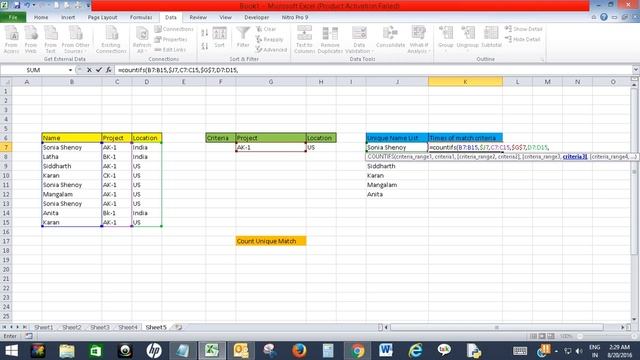Open Data Validation dropdown
Image resolution: width=640 pixels, height=360 pixels.
359,39
